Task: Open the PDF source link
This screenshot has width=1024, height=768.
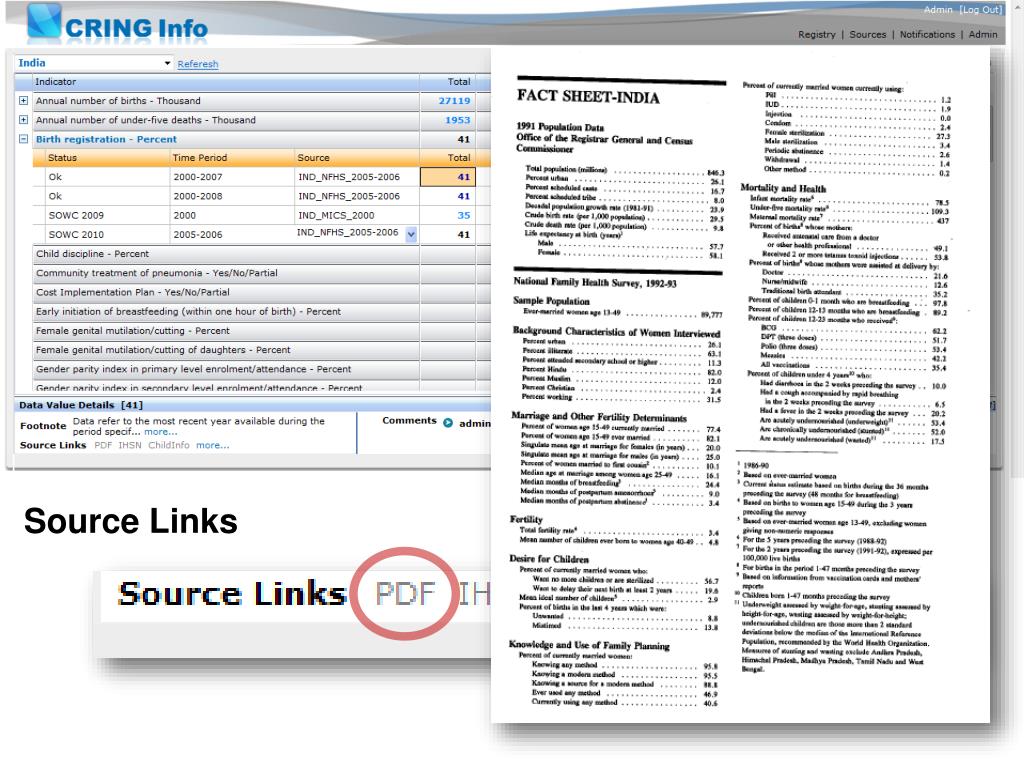Action: pyautogui.click(x=103, y=445)
